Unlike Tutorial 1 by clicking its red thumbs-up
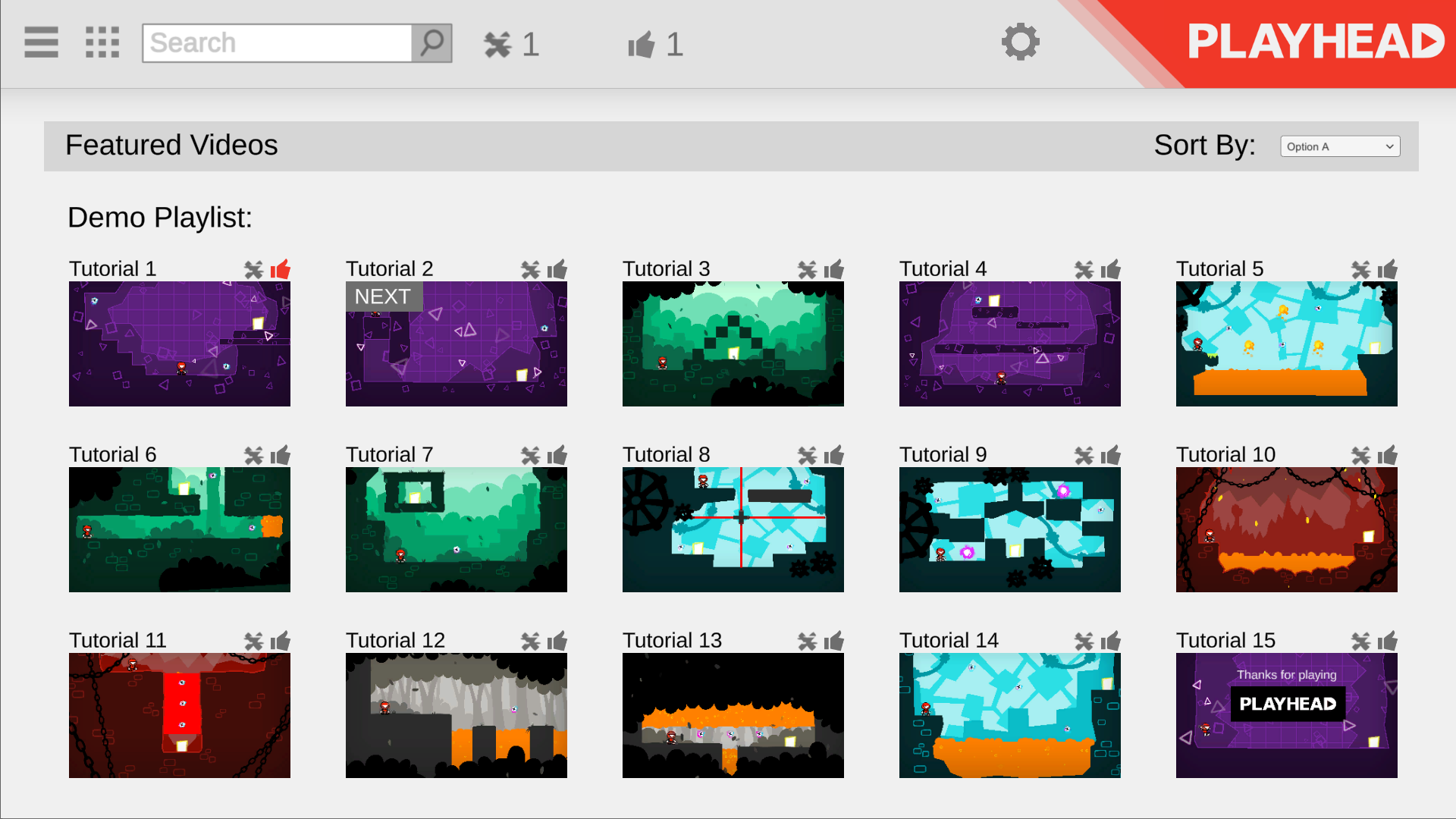Image resolution: width=1456 pixels, height=819 pixels. [x=280, y=269]
